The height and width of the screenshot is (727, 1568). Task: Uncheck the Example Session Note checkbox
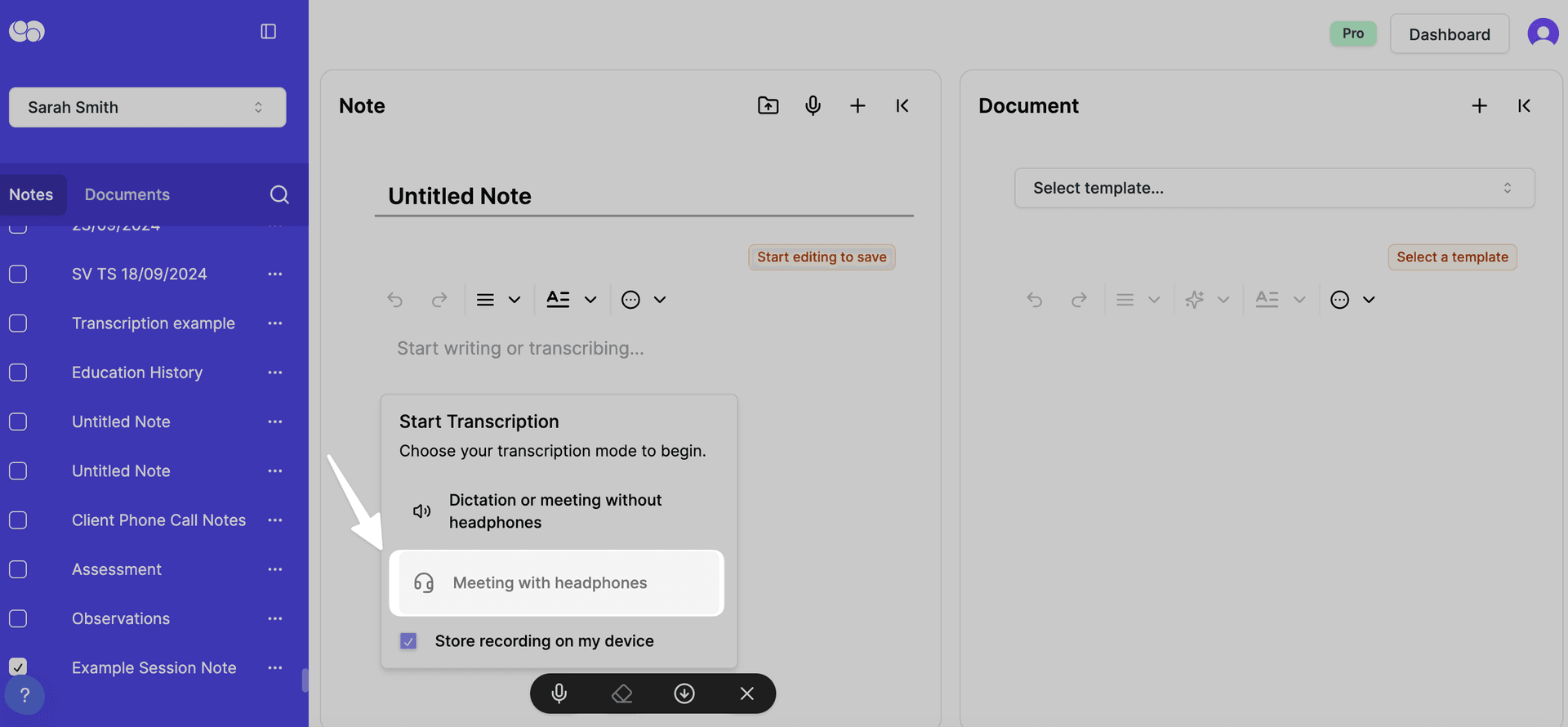pos(18,667)
